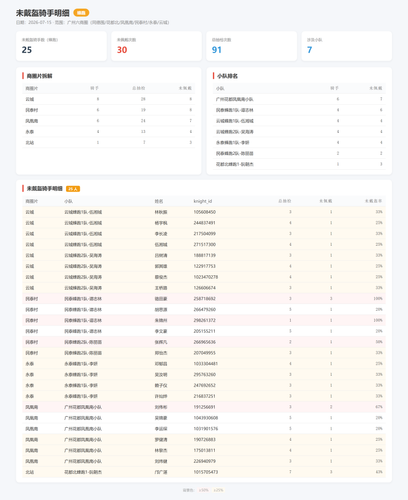Select knight ID 1023470278
The width and height of the screenshot is (408, 500).
coord(206,277)
